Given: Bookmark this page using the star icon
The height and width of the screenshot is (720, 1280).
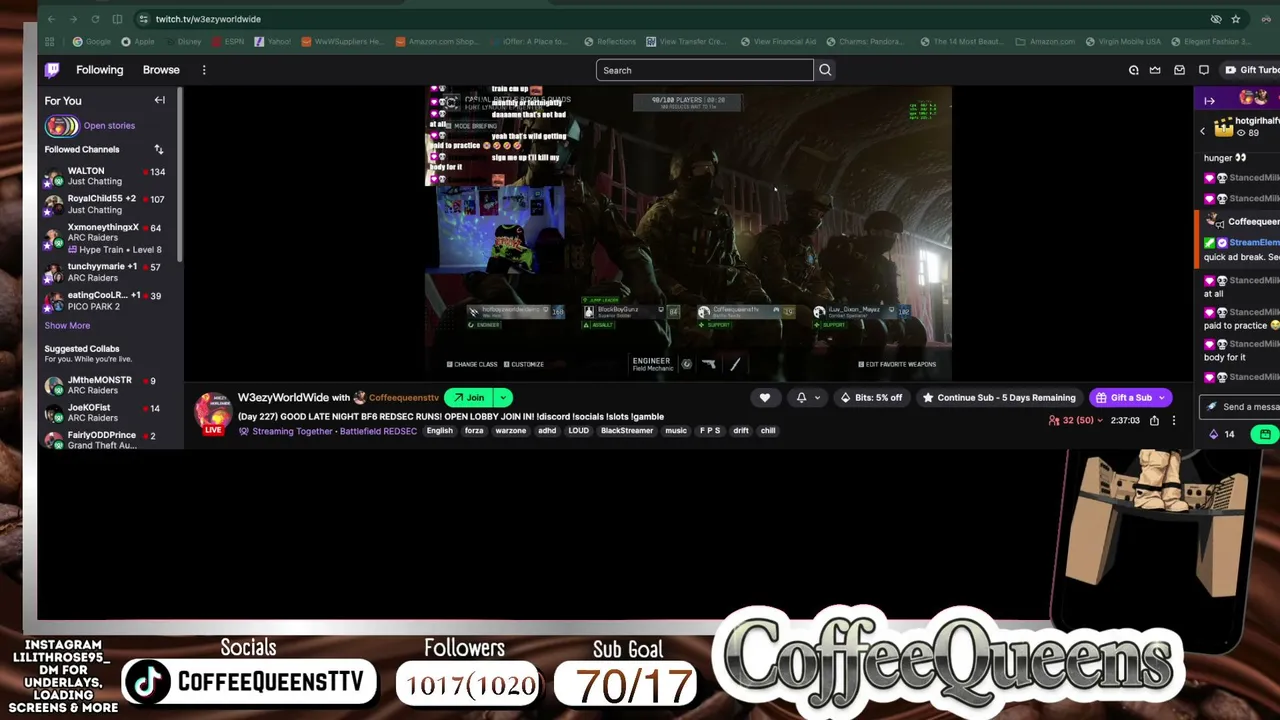Looking at the screenshot, I should coord(1236,19).
